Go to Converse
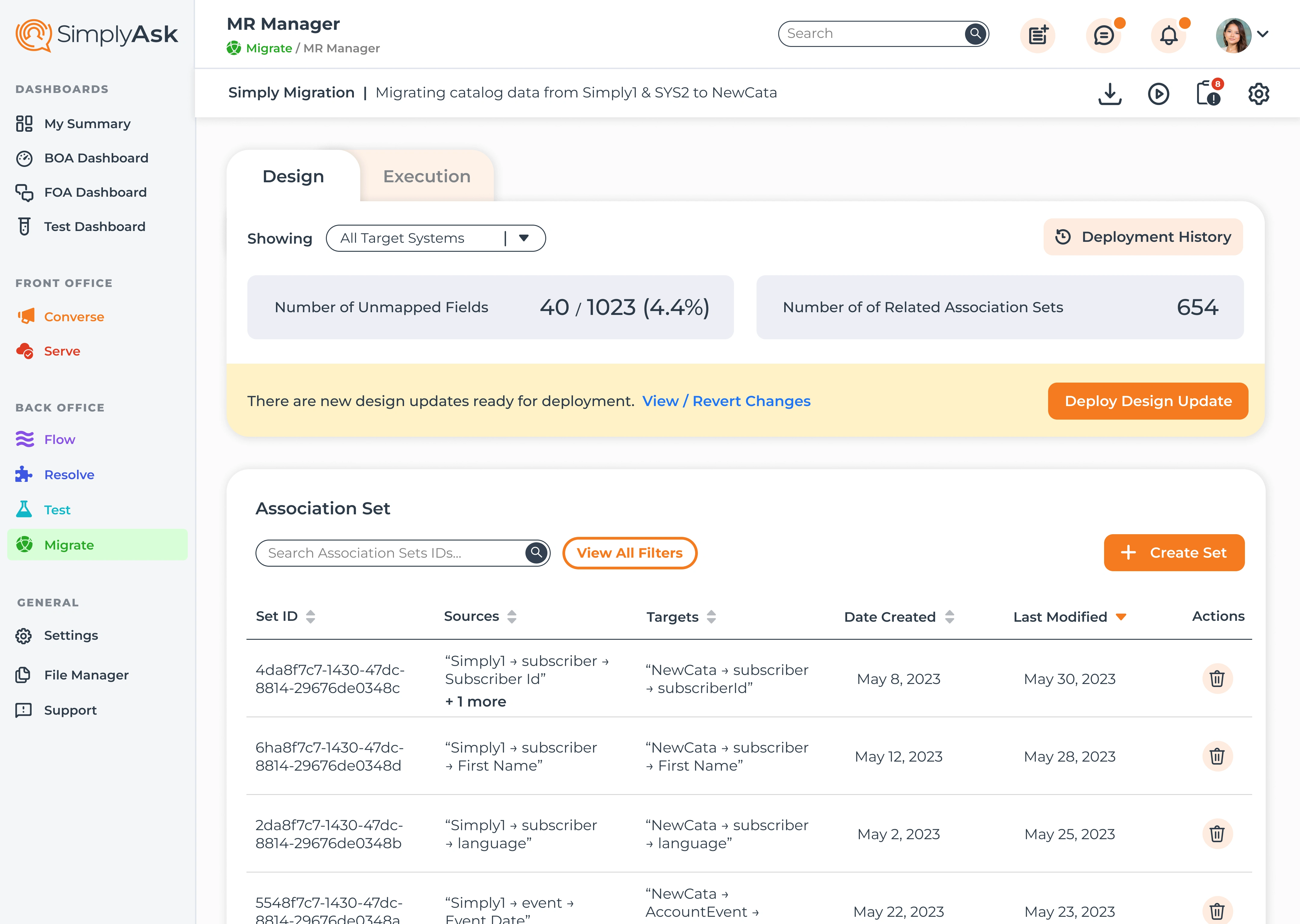The width and height of the screenshot is (1300, 924). [74, 316]
